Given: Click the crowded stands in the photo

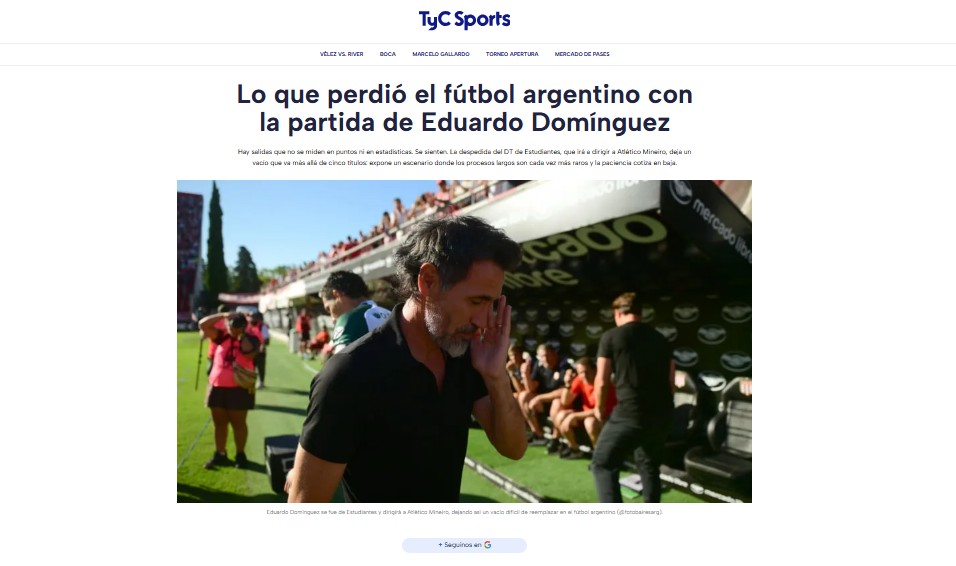Looking at the screenshot, I should [x=378, y=232].
